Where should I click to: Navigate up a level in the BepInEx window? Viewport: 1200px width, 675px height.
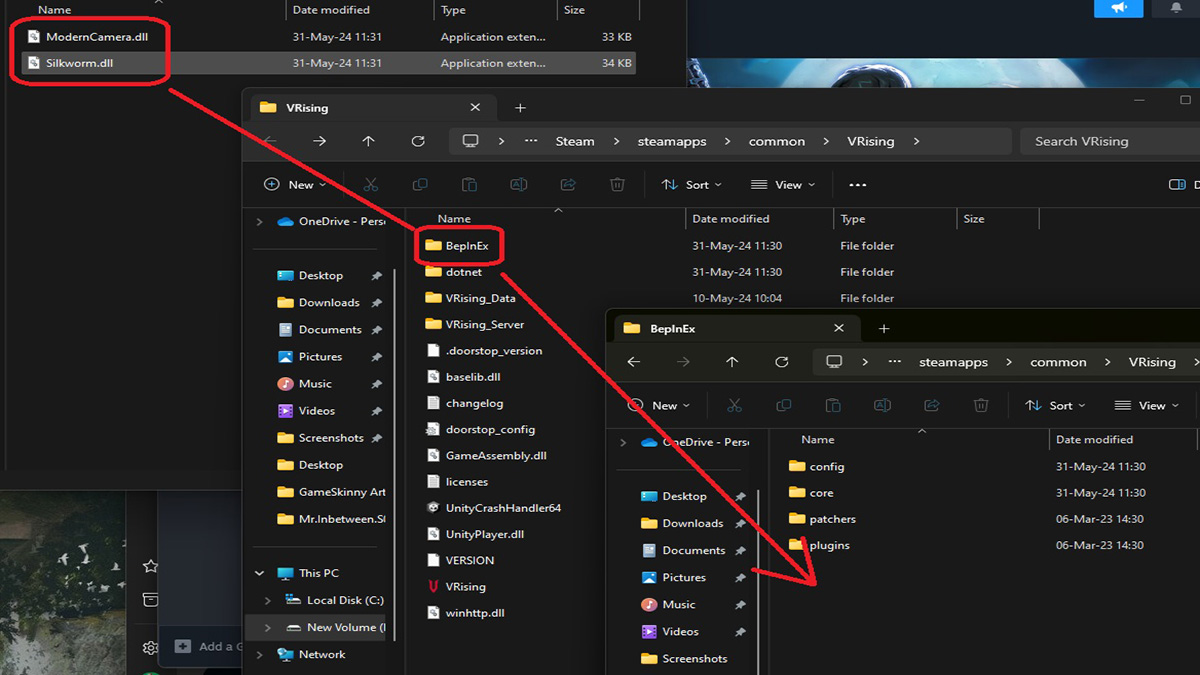(732, 361)
